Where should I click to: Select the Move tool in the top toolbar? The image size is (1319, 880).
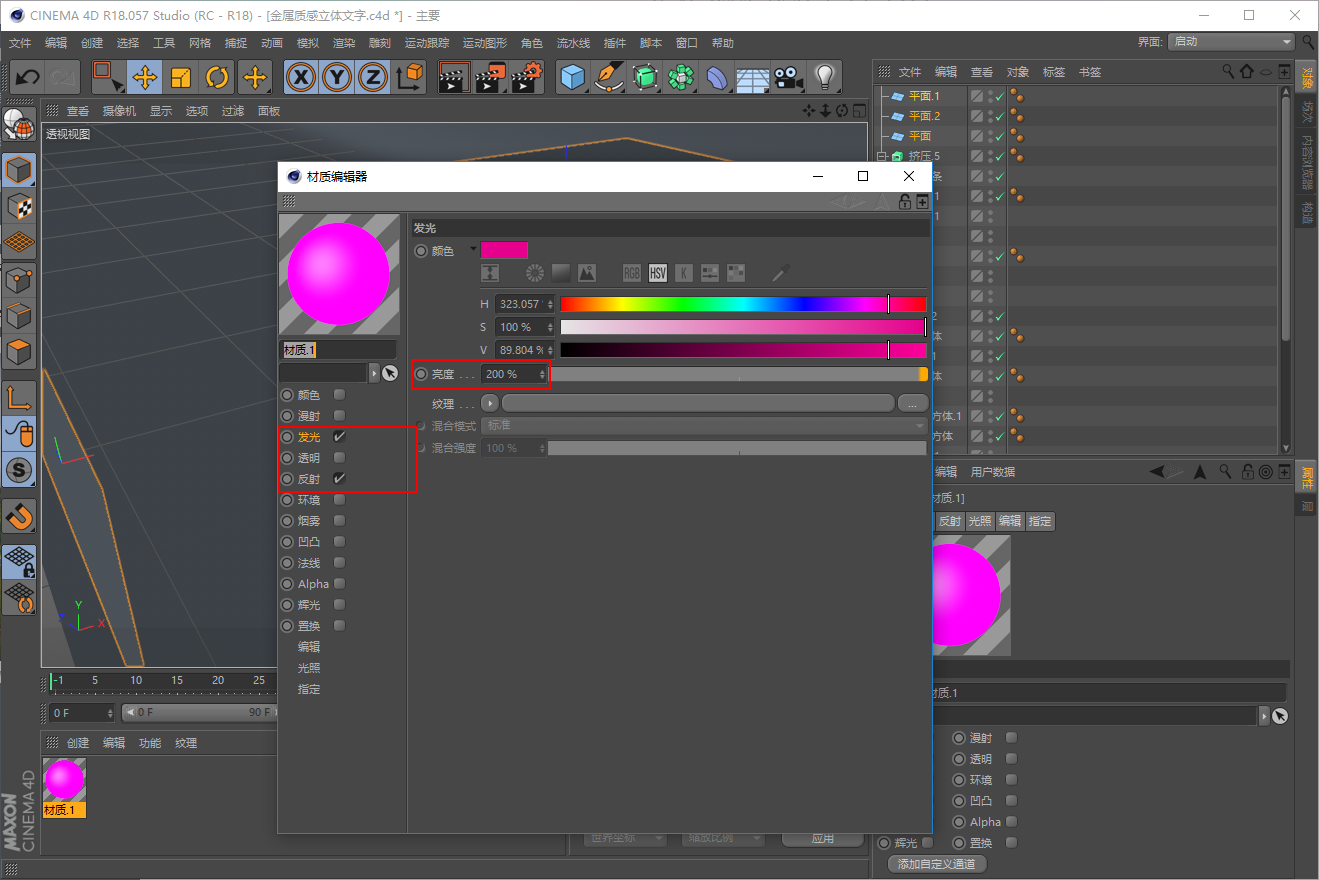(x=145, y=77)
